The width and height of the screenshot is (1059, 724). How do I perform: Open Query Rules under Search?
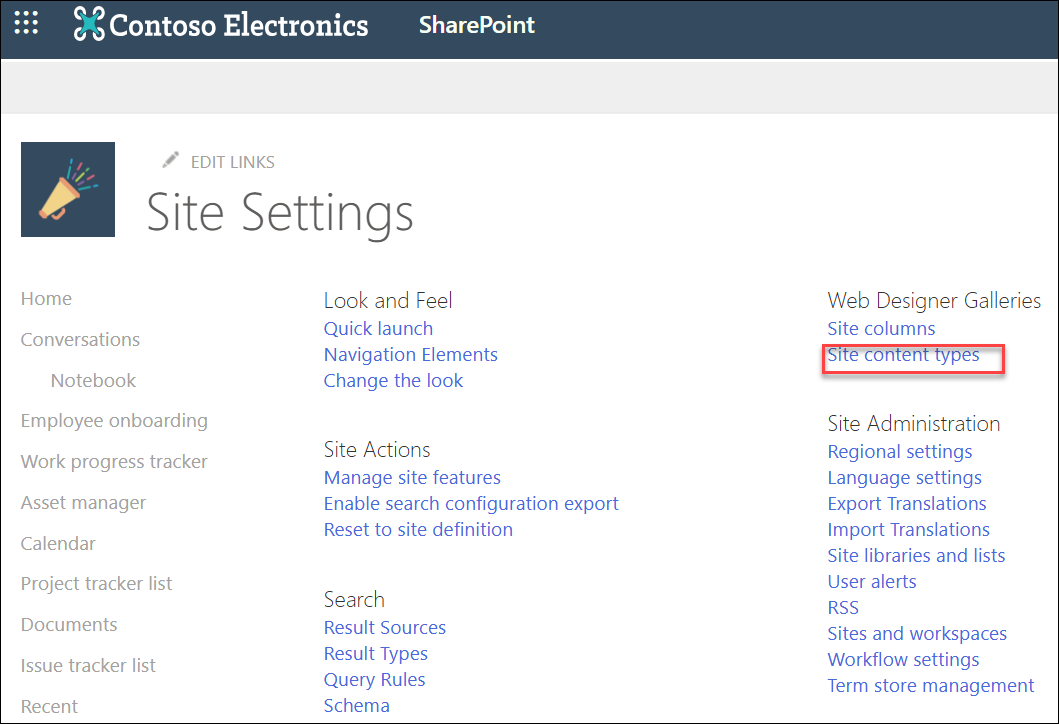pos(374,679)
